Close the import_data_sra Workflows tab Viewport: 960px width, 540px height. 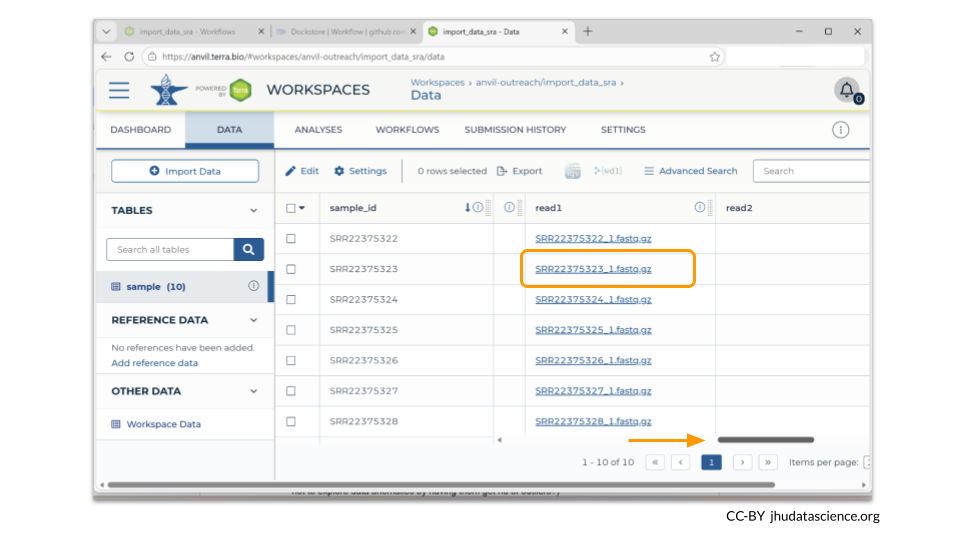(261, 31)
